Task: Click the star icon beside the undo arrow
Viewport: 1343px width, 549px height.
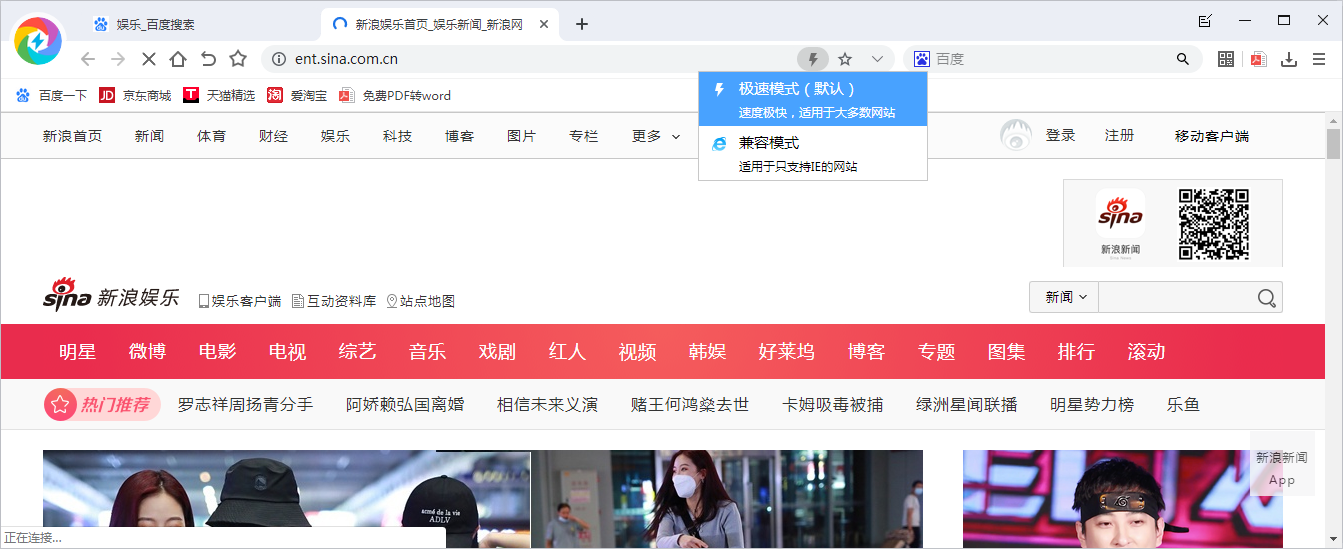Action: pos(238,59)
